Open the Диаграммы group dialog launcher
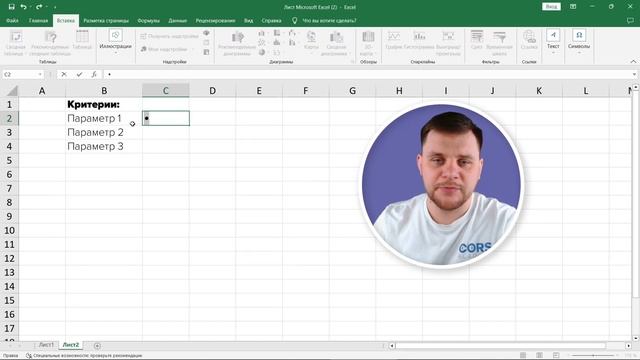The image size is (640, 360). click(x=353, y=62)
